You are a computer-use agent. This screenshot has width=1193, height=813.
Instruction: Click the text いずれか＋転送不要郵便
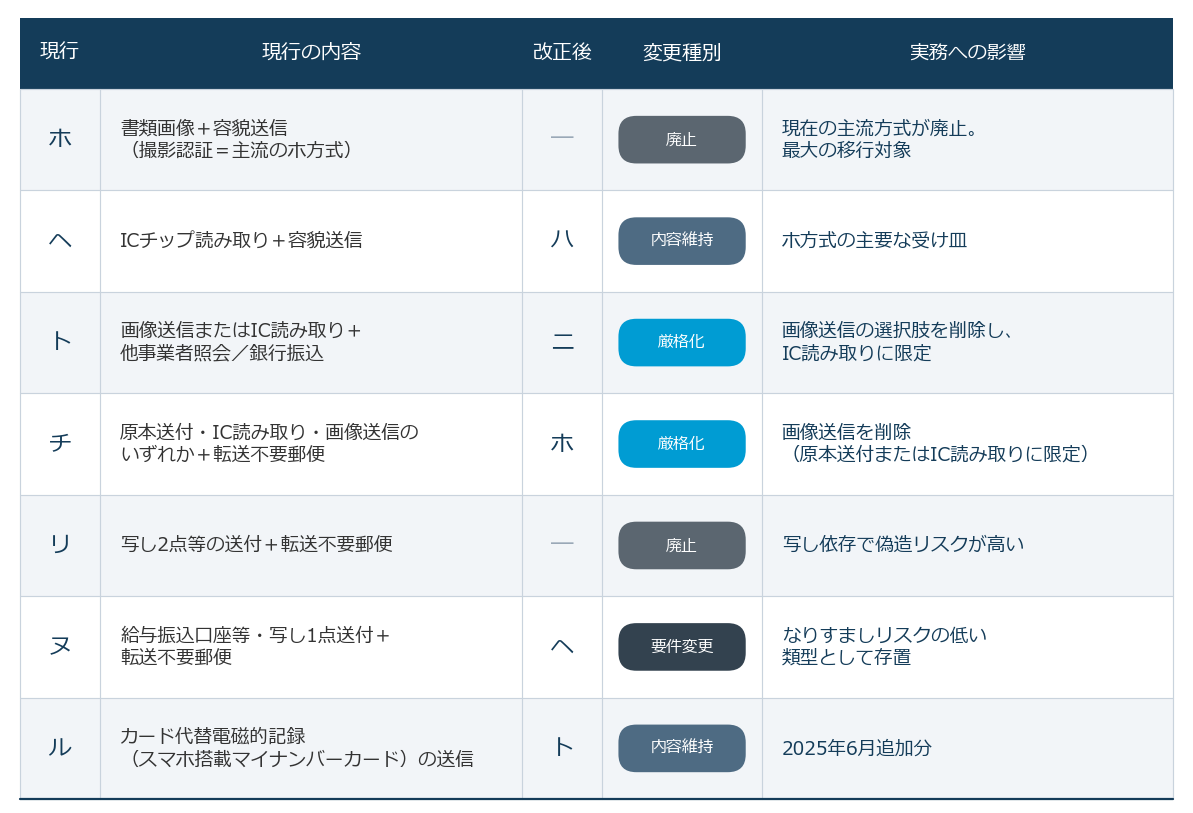(x=222, y=455)
